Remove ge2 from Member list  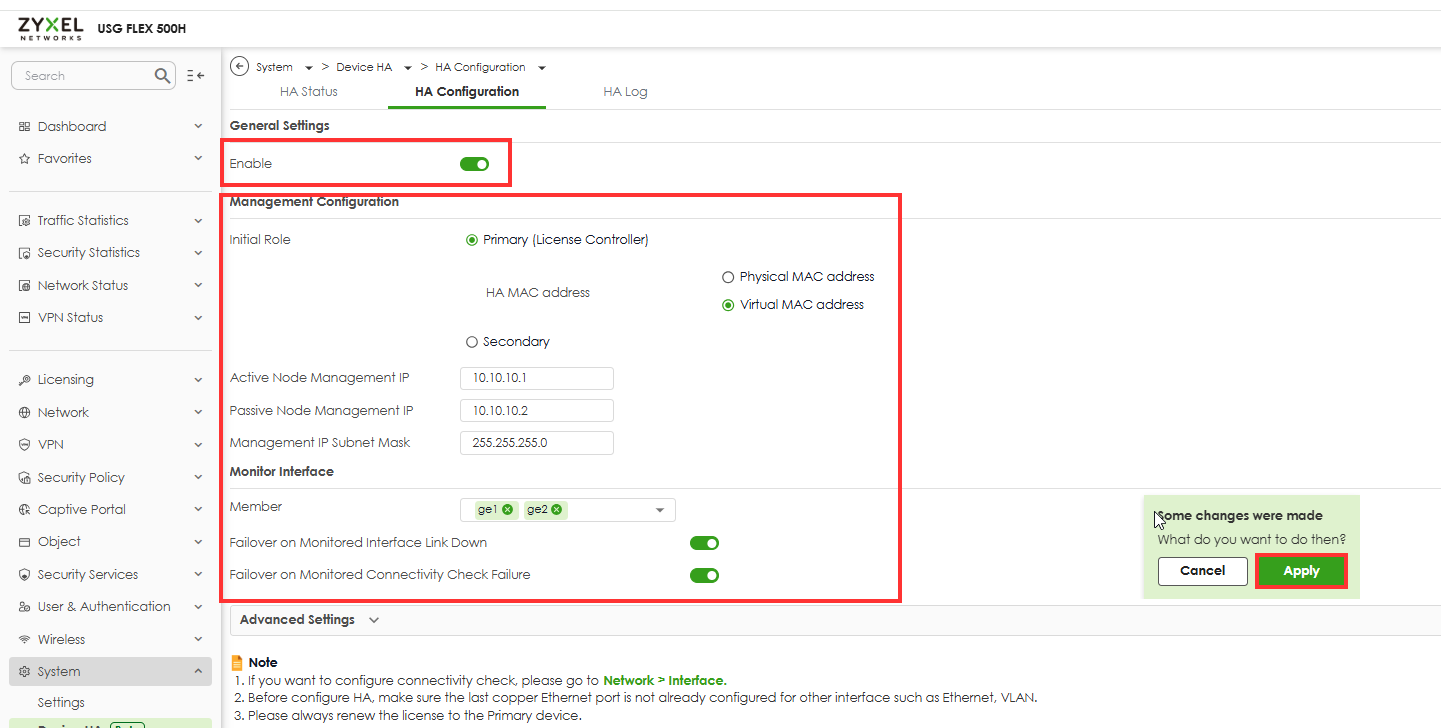(x=557, y=510)
